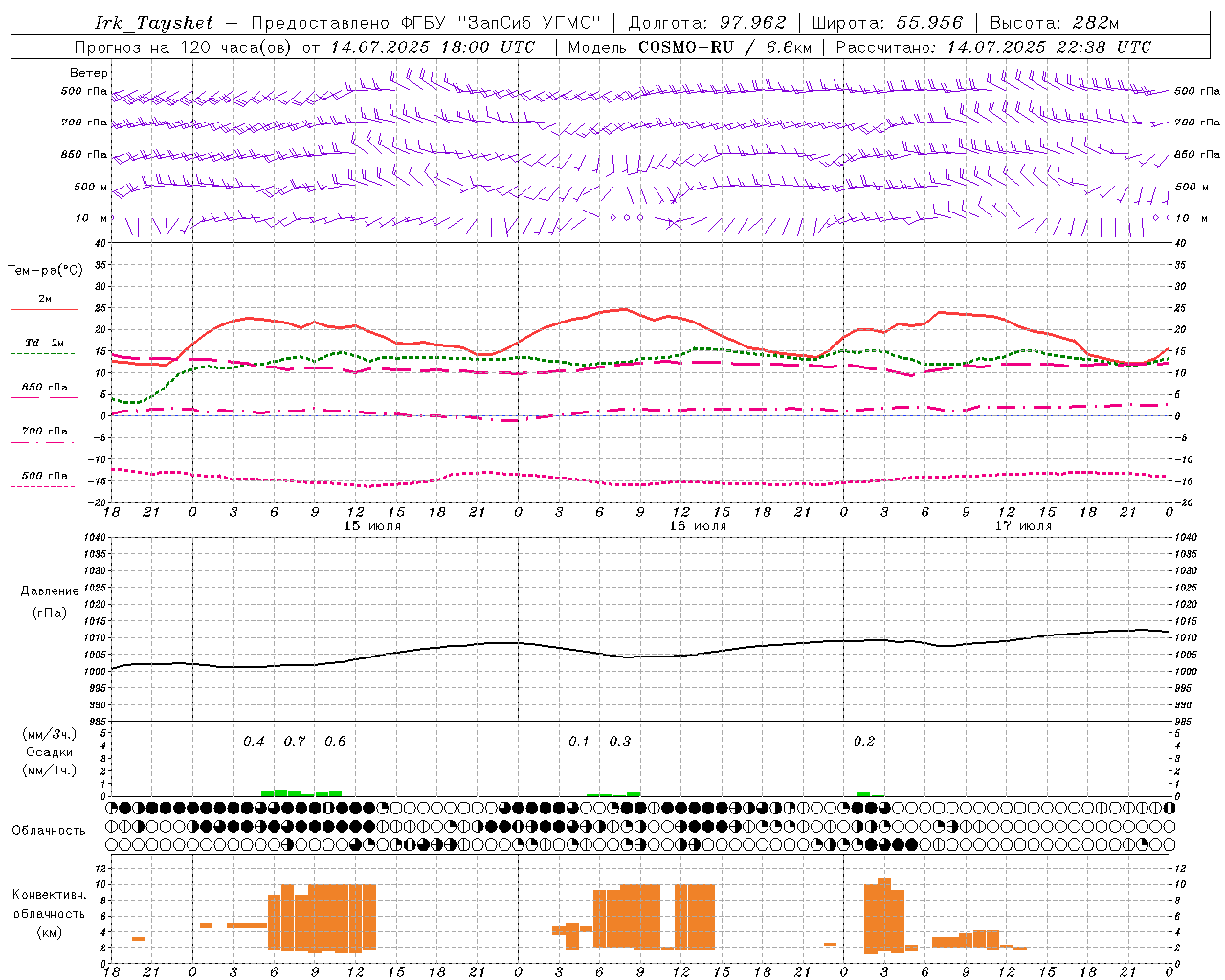Click the green dashed legend line under "Td 2м"
The width and height of the screenshot is (1225, 980).
pos(42,353)
